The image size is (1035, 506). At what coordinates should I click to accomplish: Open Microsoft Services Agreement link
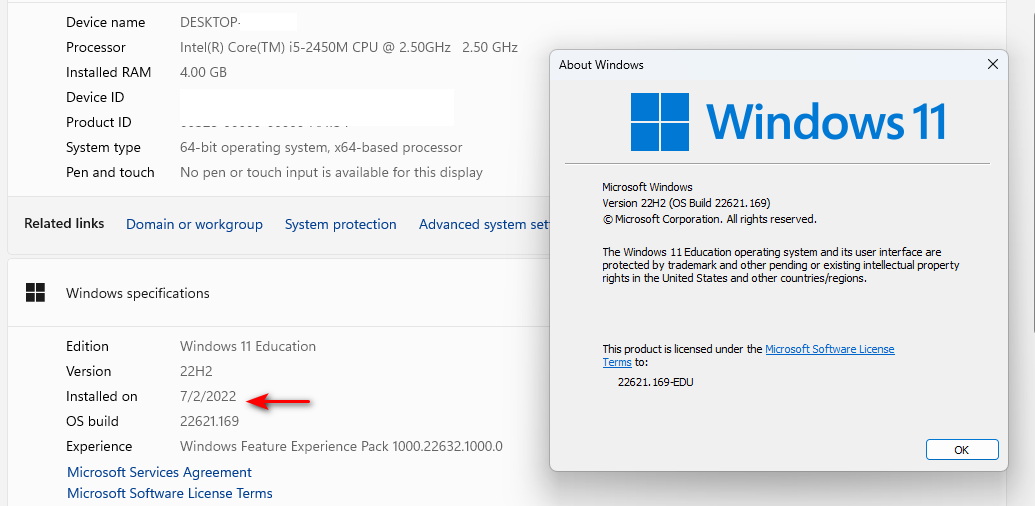pos(159,472)
